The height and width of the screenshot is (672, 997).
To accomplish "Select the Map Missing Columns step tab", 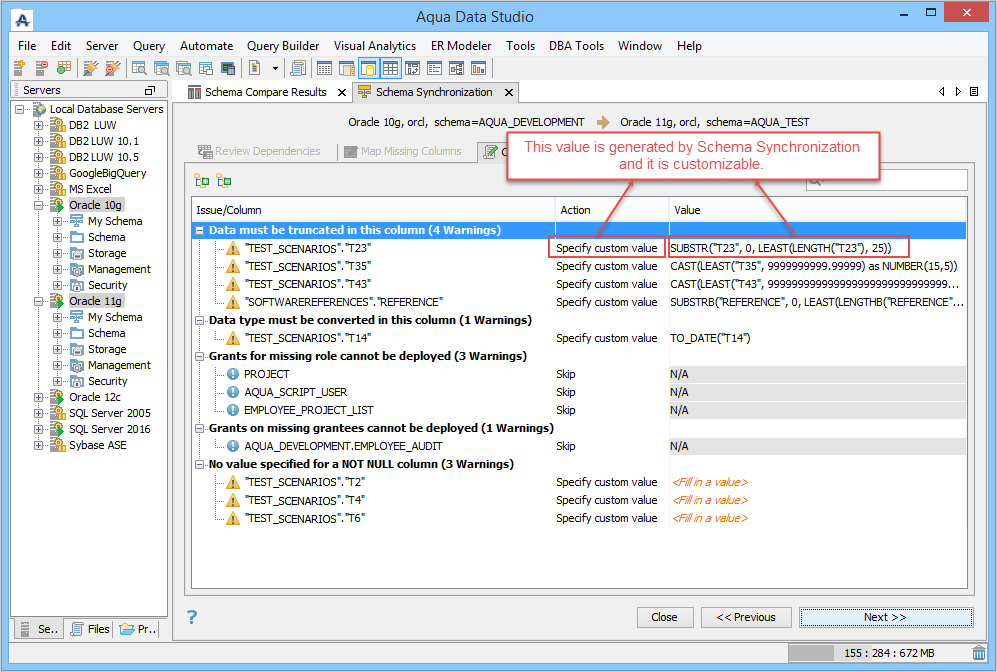I will [403, 151].
